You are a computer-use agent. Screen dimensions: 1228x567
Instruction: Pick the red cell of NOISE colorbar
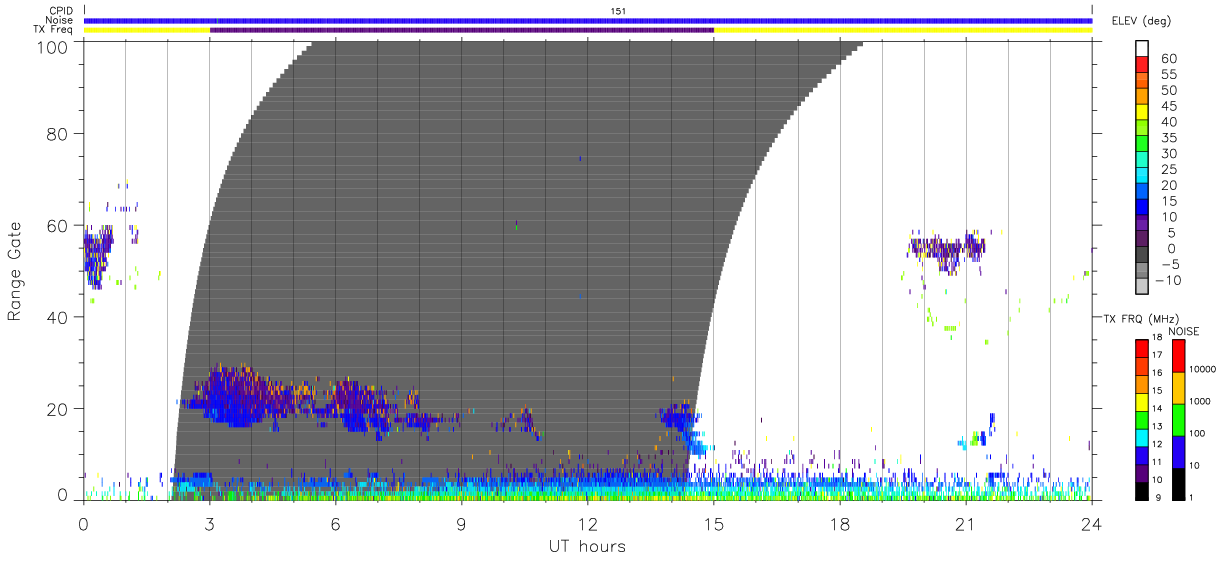(1178, 357)
